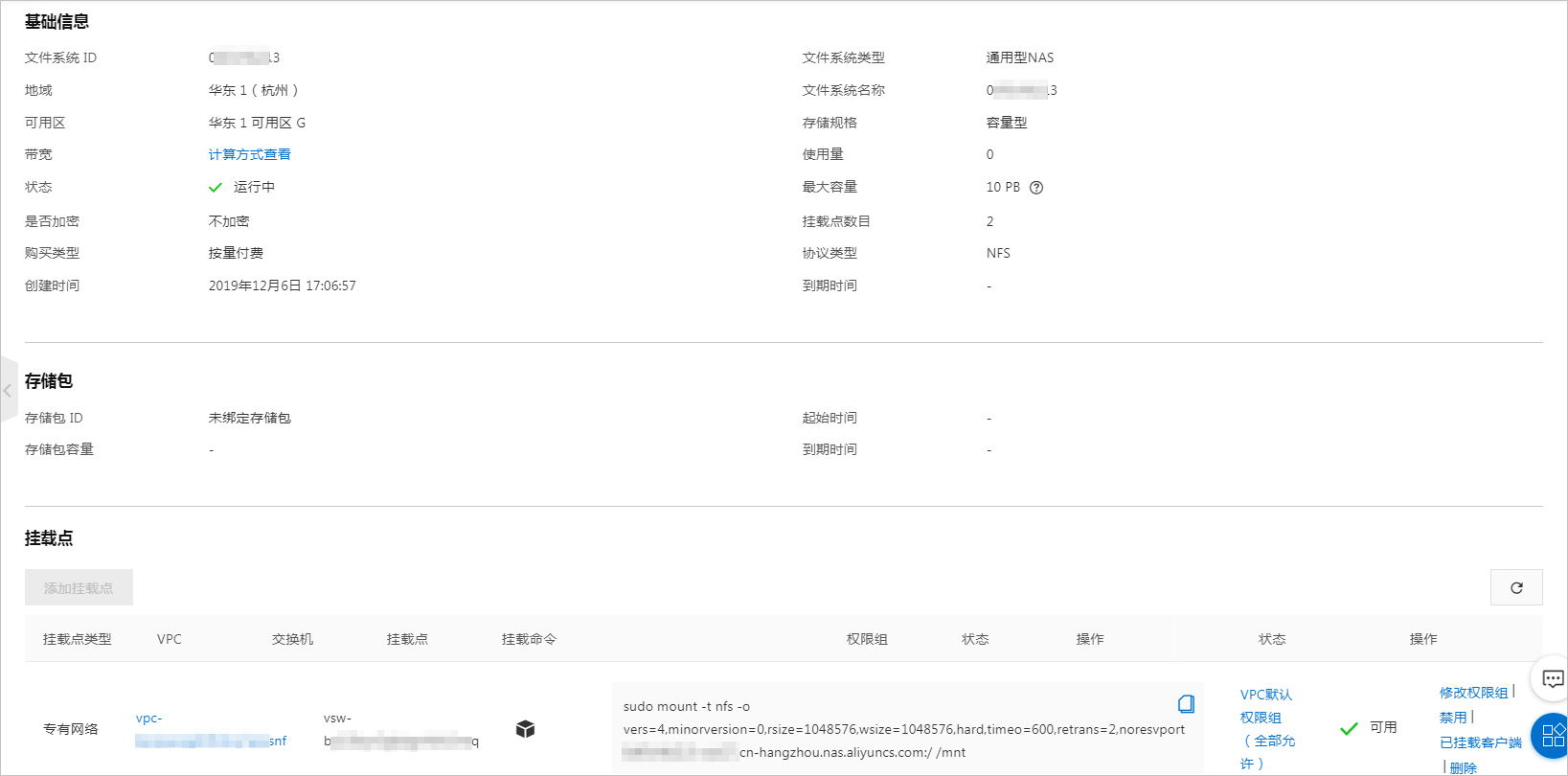Viewport: 1568px width, 776px height.
Task: Click the green check icon next to 可用
Action: [1349, 728]
